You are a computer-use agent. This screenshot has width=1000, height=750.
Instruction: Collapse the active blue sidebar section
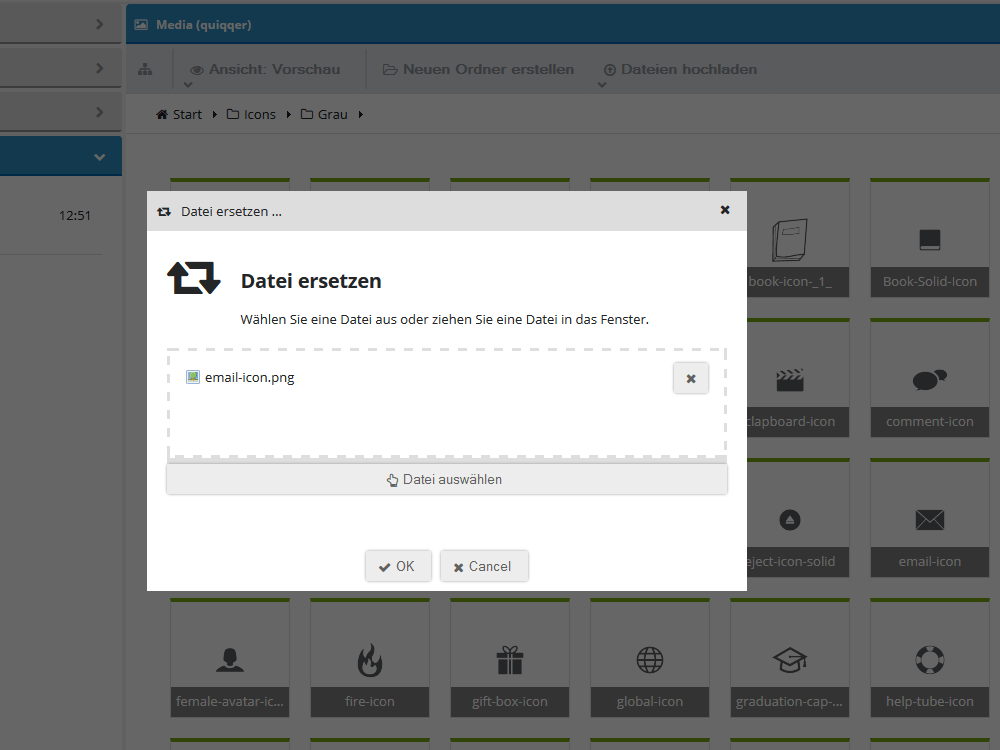click(99, 157)
